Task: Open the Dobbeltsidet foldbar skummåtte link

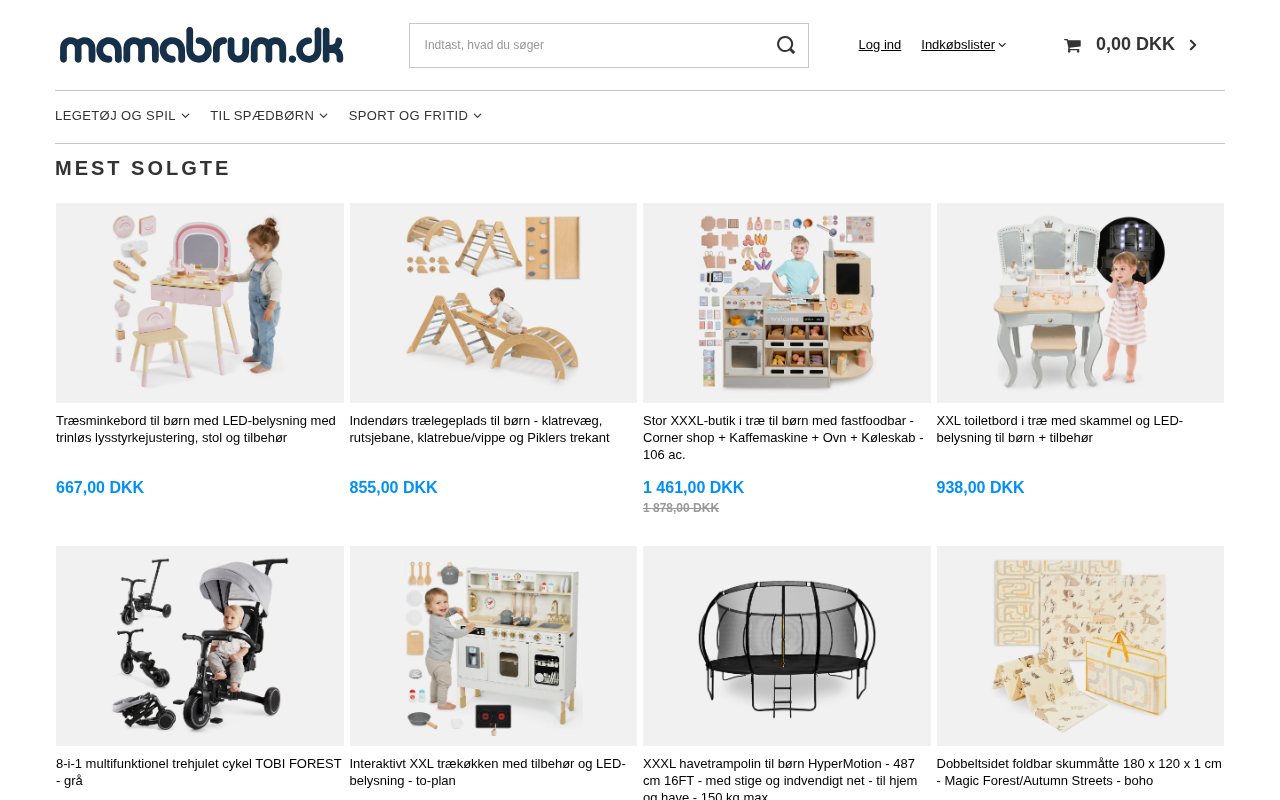Action: click(x=1079, y=772)
